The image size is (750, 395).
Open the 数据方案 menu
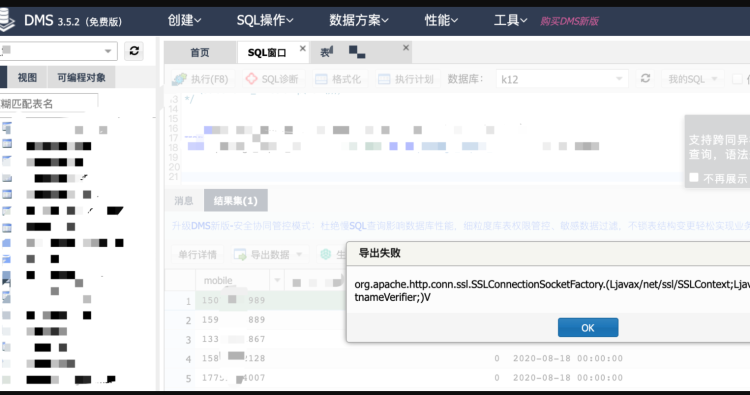(x=359, y=20)
